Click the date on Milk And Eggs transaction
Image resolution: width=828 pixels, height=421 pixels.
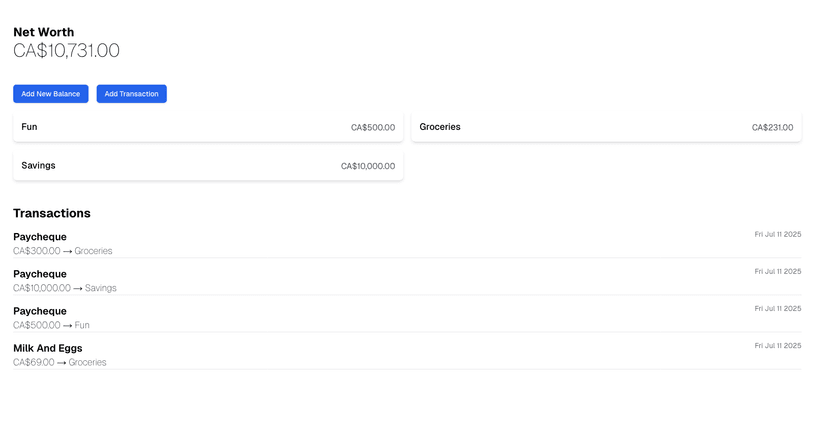coord(777,346)
